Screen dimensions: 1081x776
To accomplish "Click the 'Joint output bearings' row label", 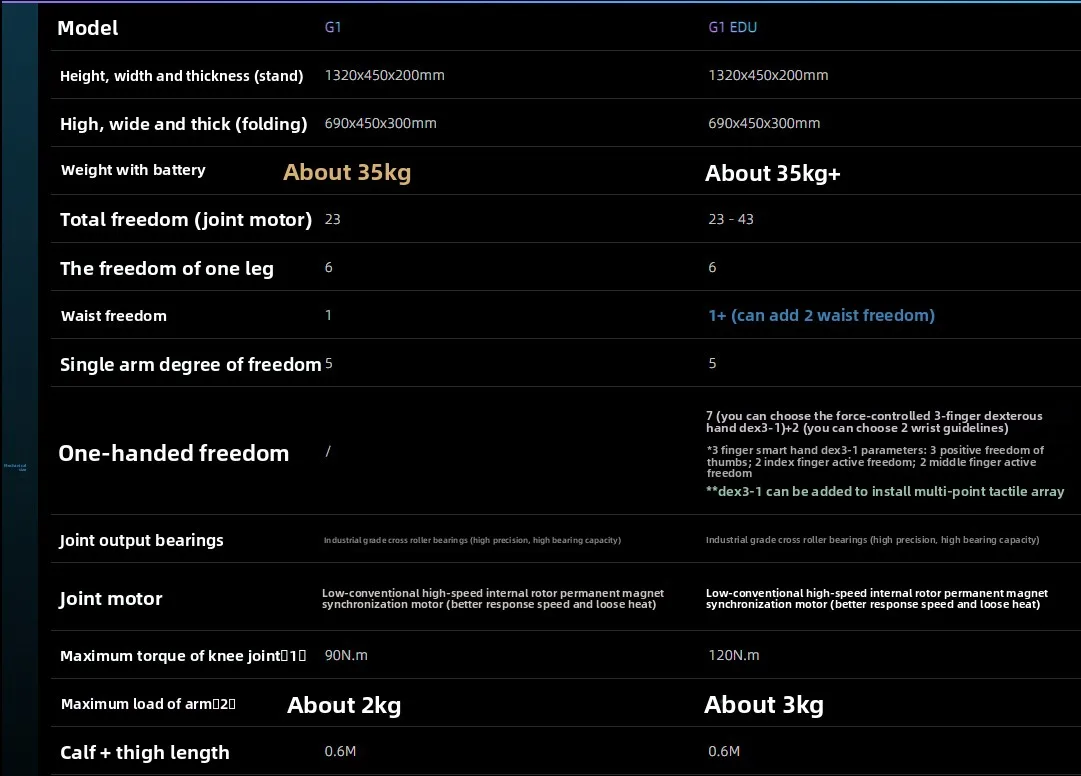I will [x=141, y=540].
